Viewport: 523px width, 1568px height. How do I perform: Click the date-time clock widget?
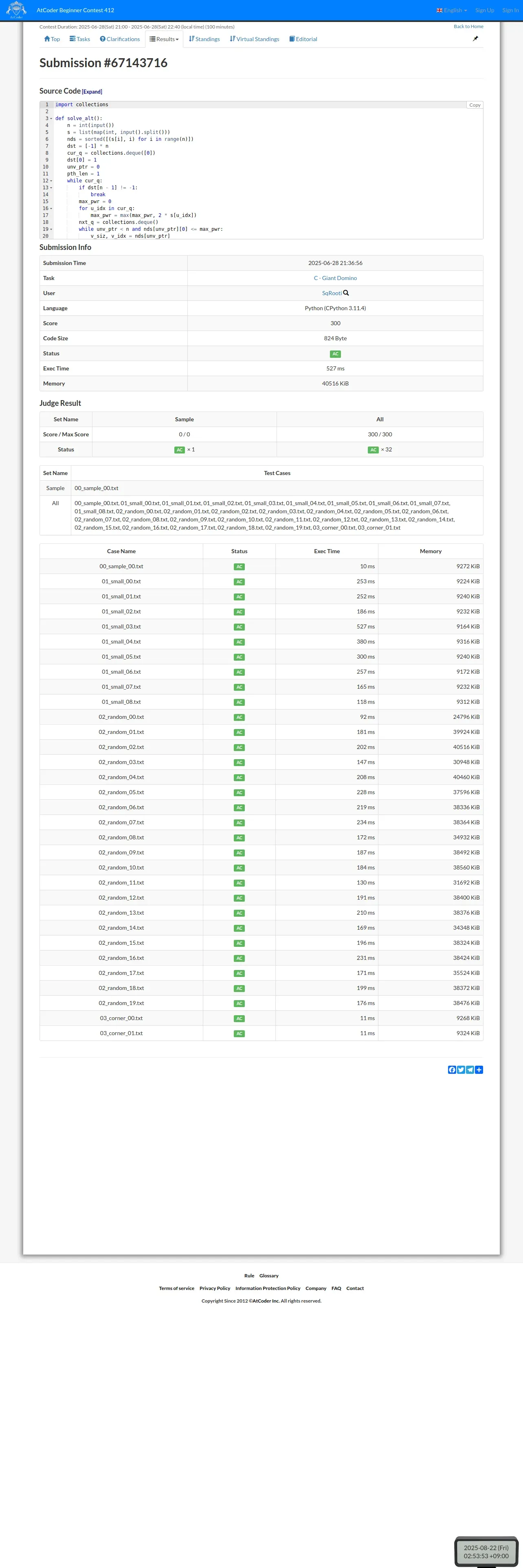[x=486, y=1551]
